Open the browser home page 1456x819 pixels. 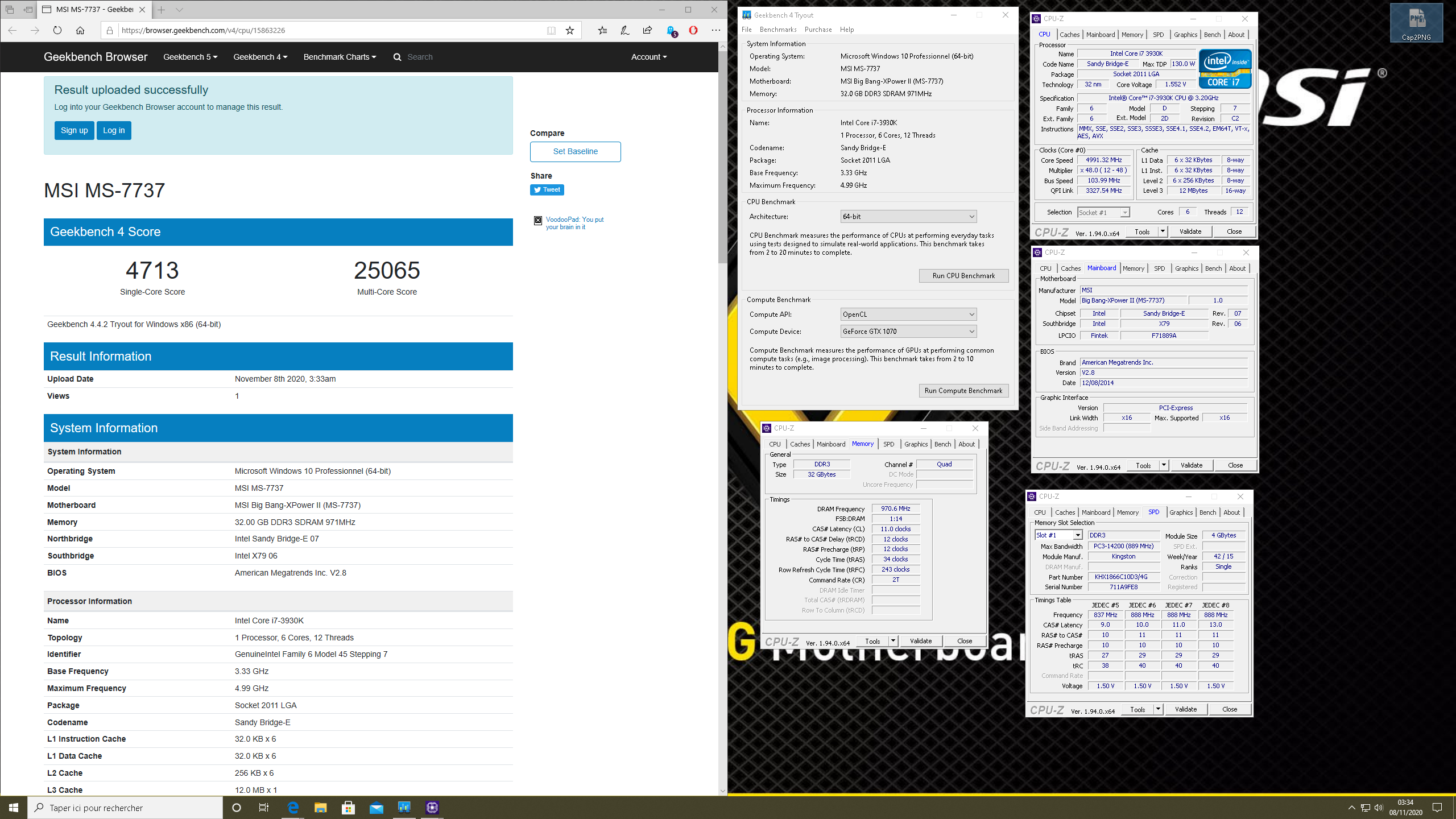[80, 30]
